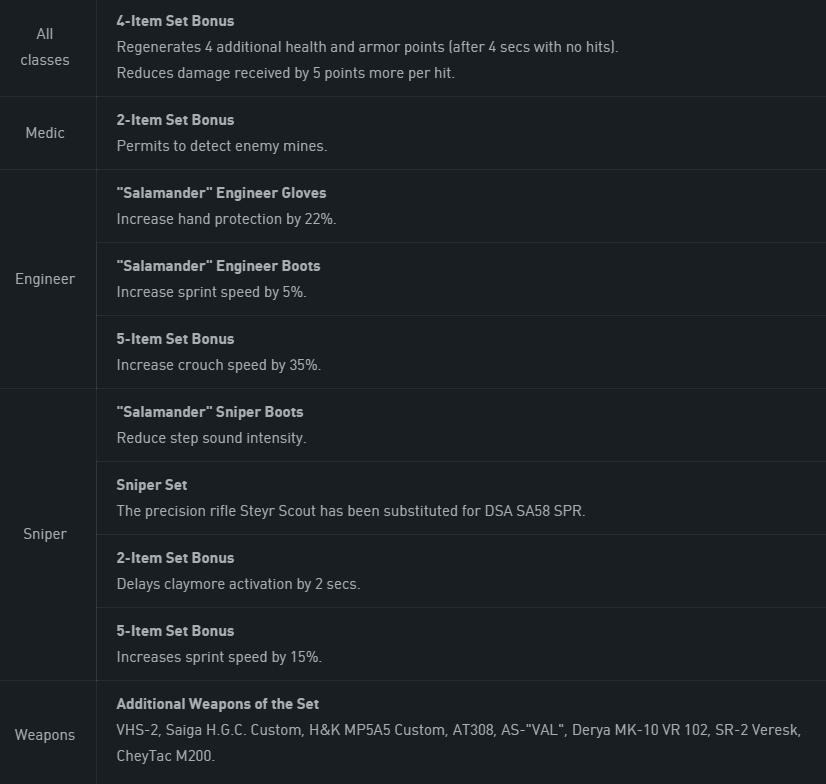Click the "Weapons" row label
This screenshot has height=784, width=826.
(x=45, y=735)
